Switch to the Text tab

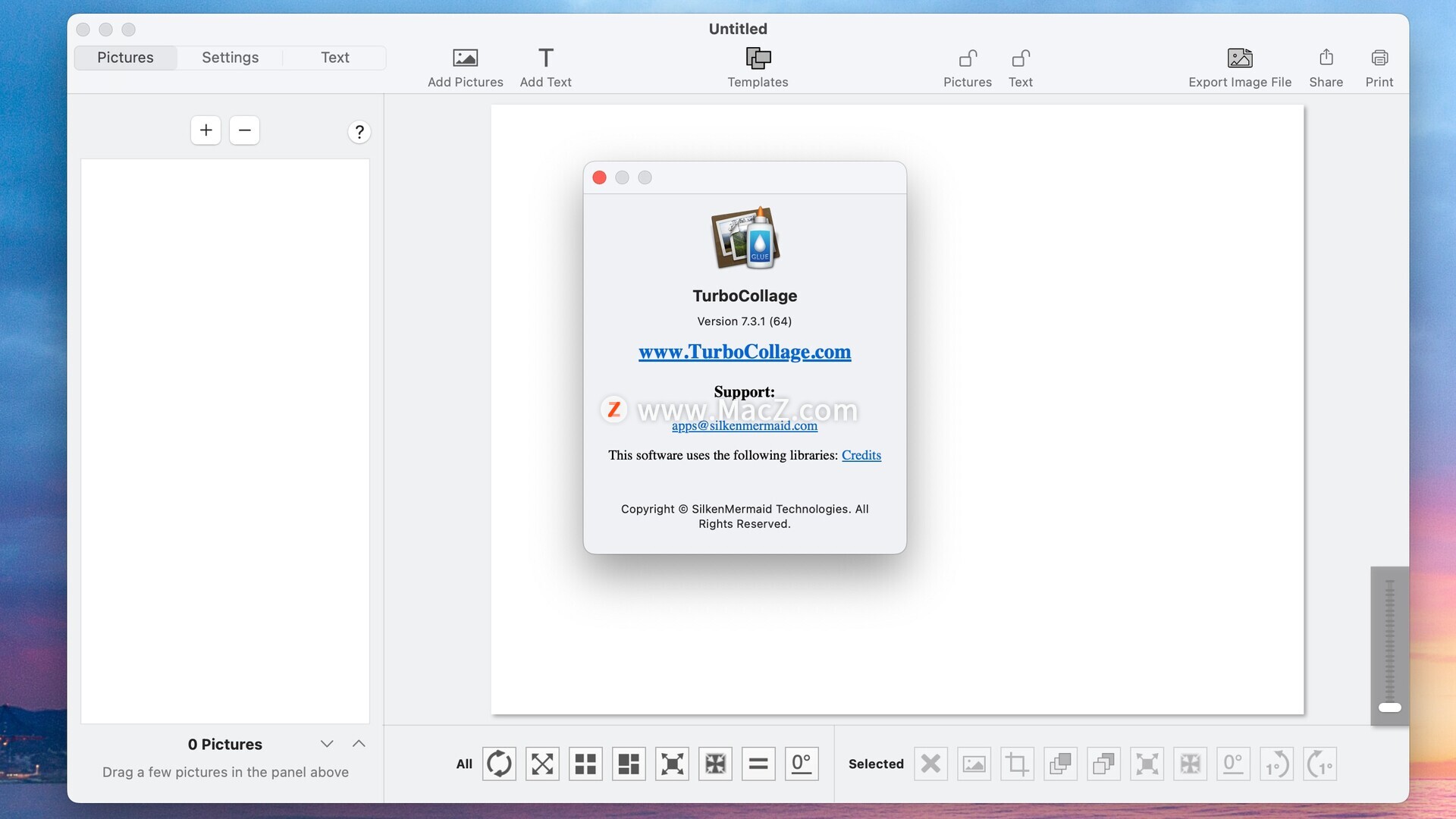point(334,58)
